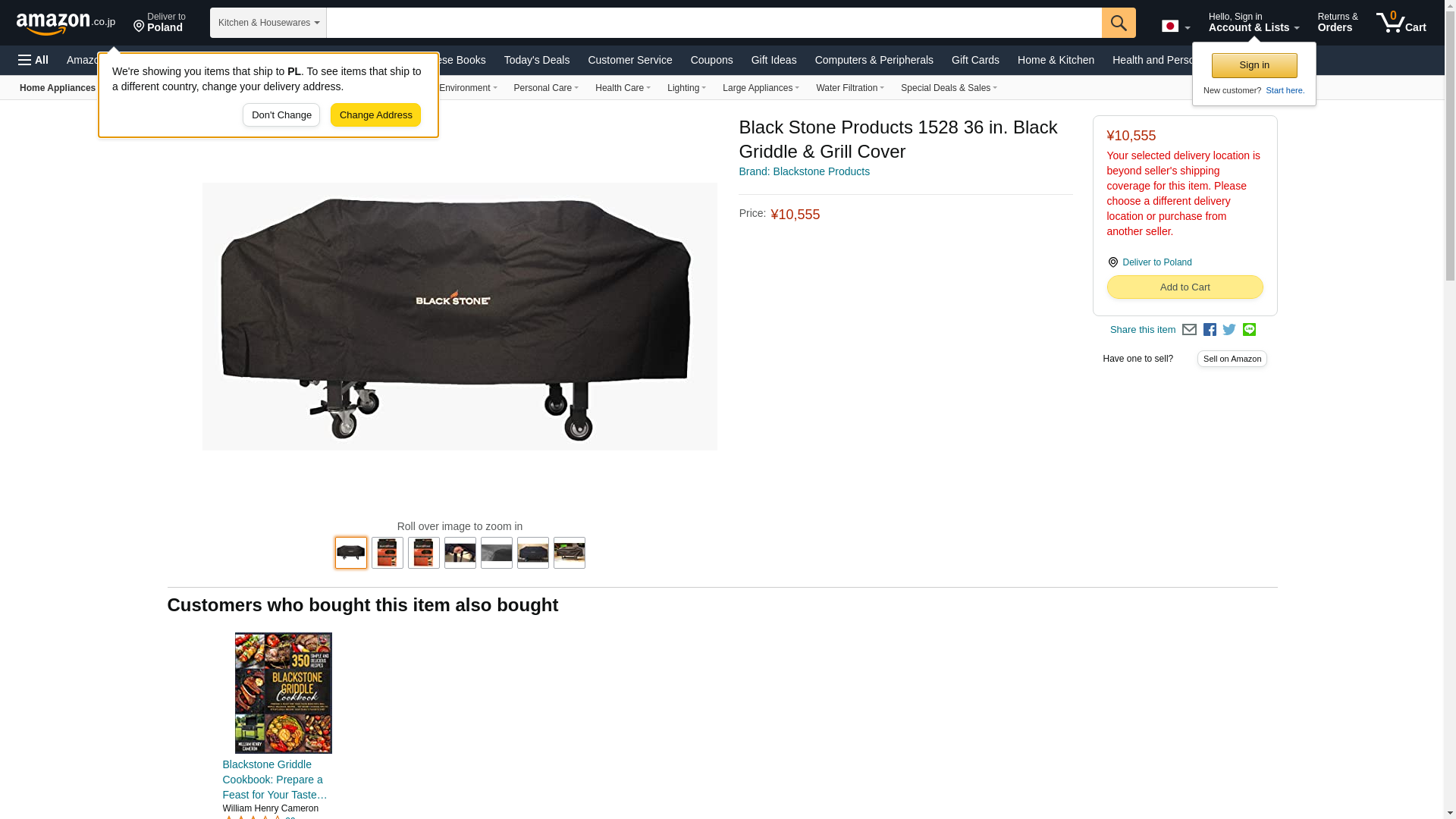Image resolution: width=1456 pixels, height=819 pixels.
Task: Expand the Kitchen & Housewares search category dropdown
Action: point(268,23)
